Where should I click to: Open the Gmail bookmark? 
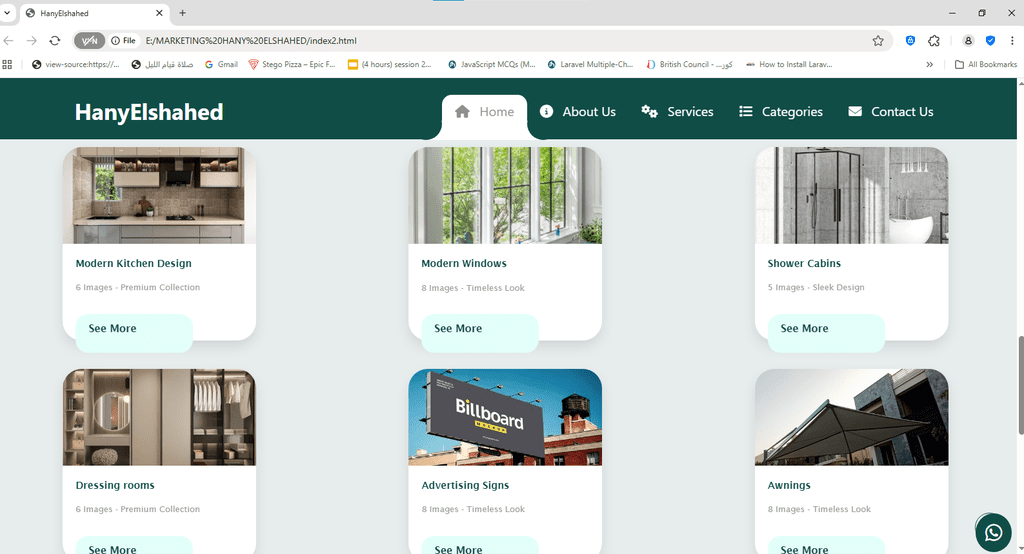[x=221, y=64]
